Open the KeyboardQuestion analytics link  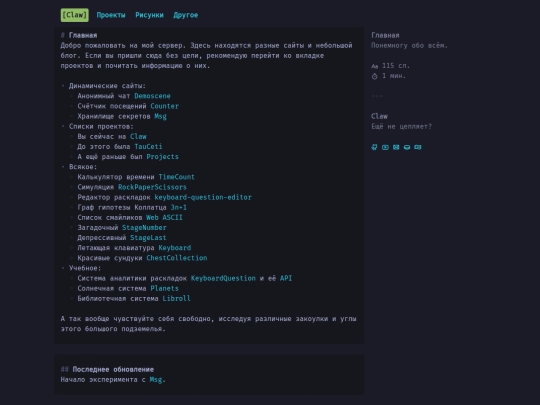tap(223, 278)
